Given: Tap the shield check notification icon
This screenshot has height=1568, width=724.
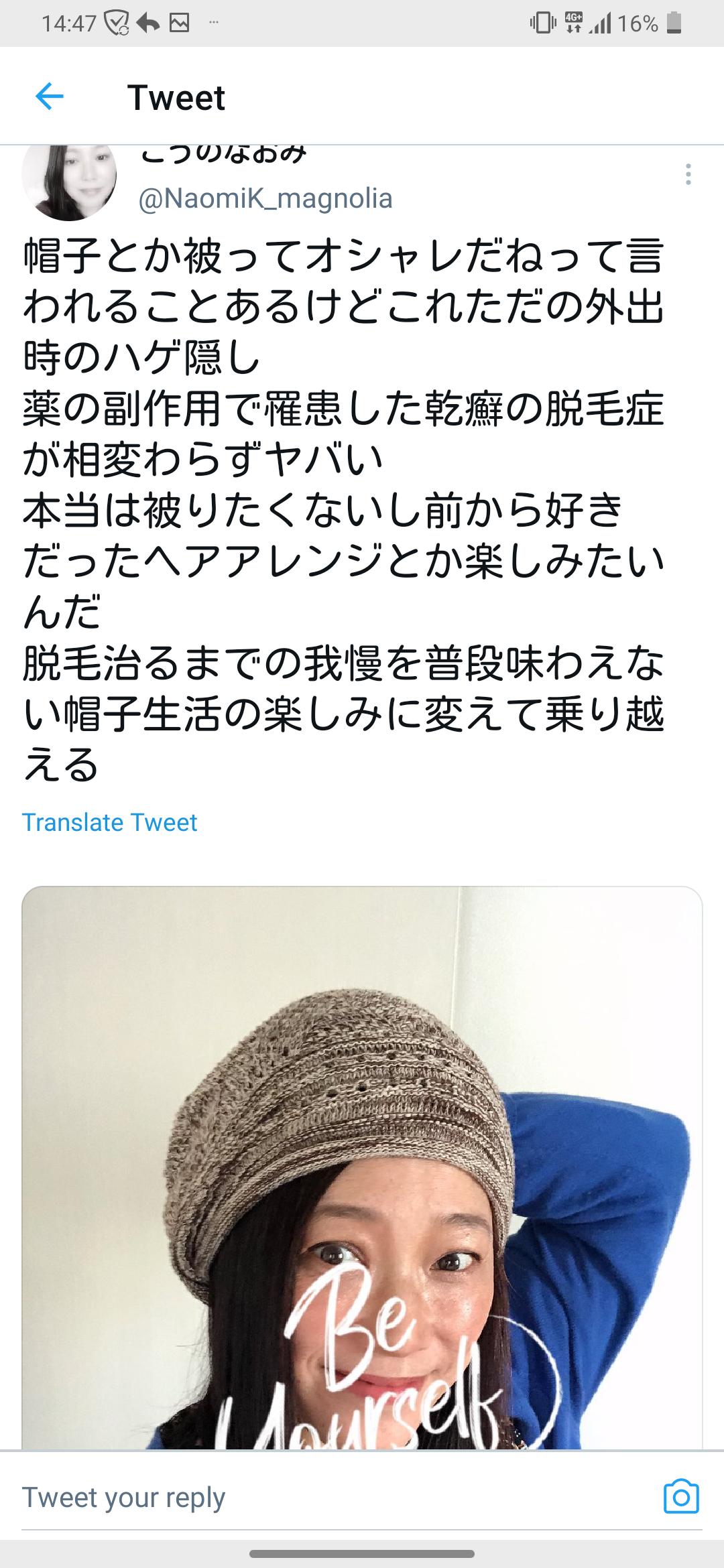Looking at the screenshot, I should 115,24.
